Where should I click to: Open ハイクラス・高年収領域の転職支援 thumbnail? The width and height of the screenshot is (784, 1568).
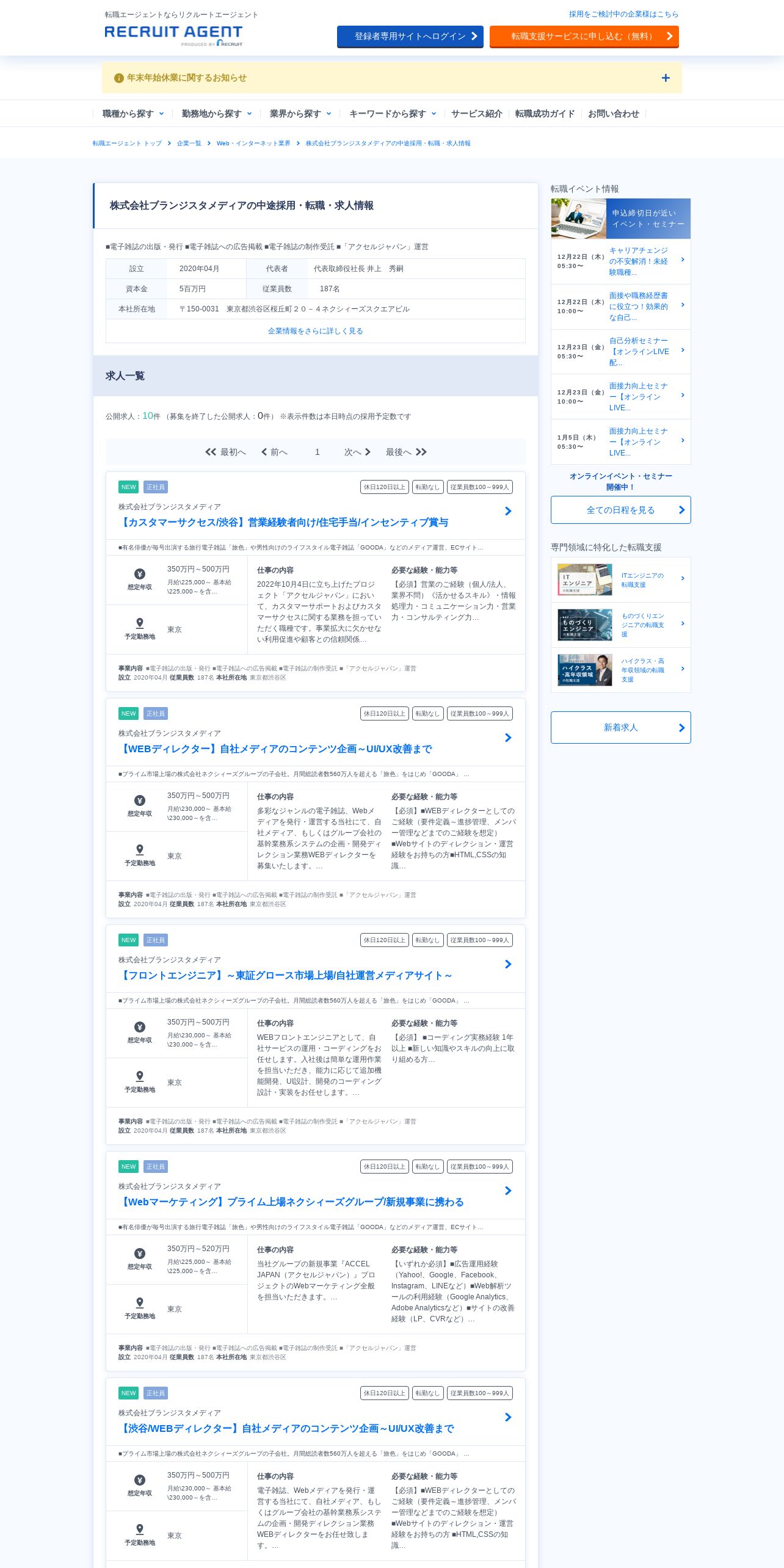(x=585, y=670)
